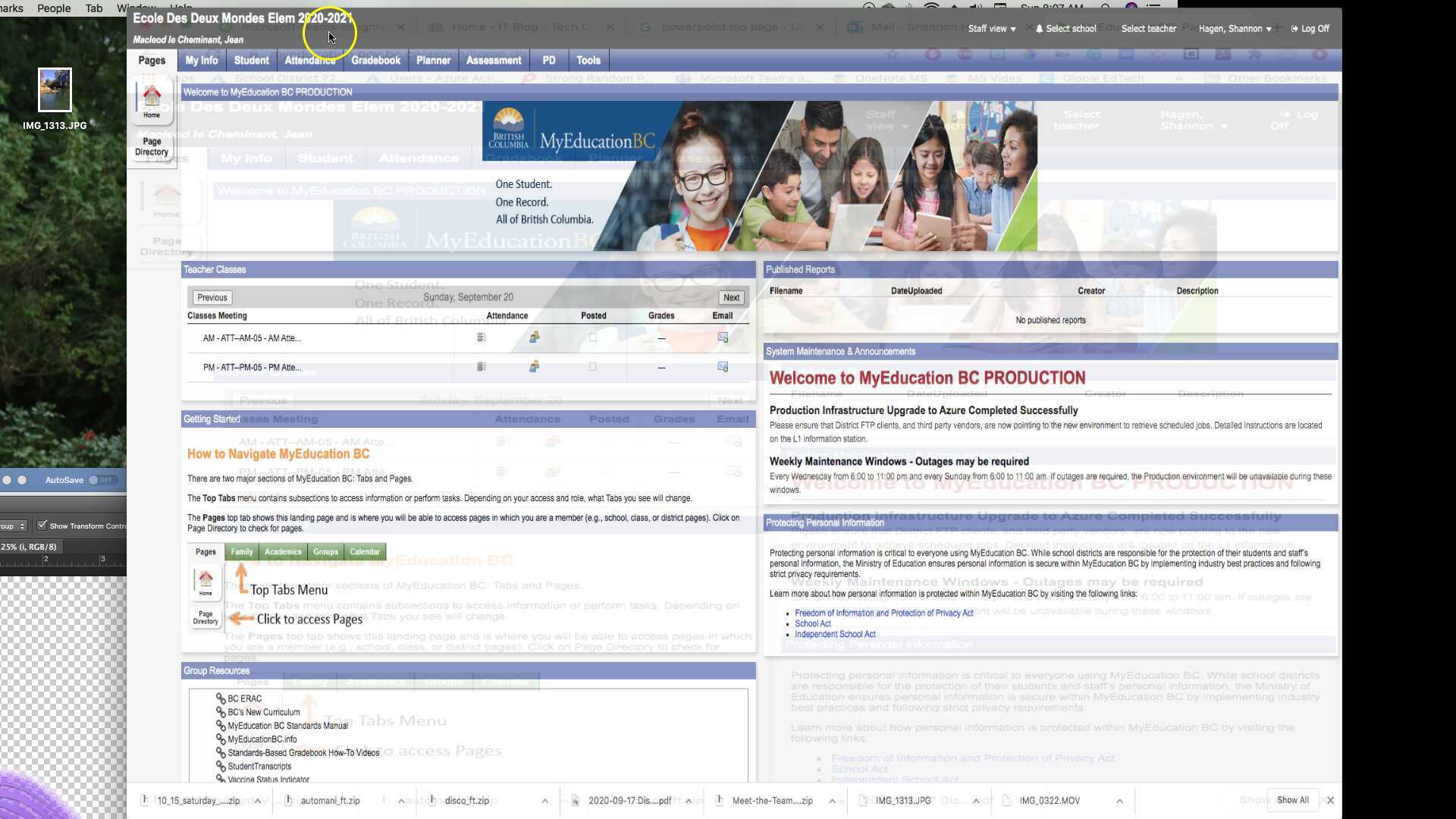Click Select teacher in the header
The height and width of the screenshot is (819, 1456).
pyautogui.click(x=1148, y=29)
